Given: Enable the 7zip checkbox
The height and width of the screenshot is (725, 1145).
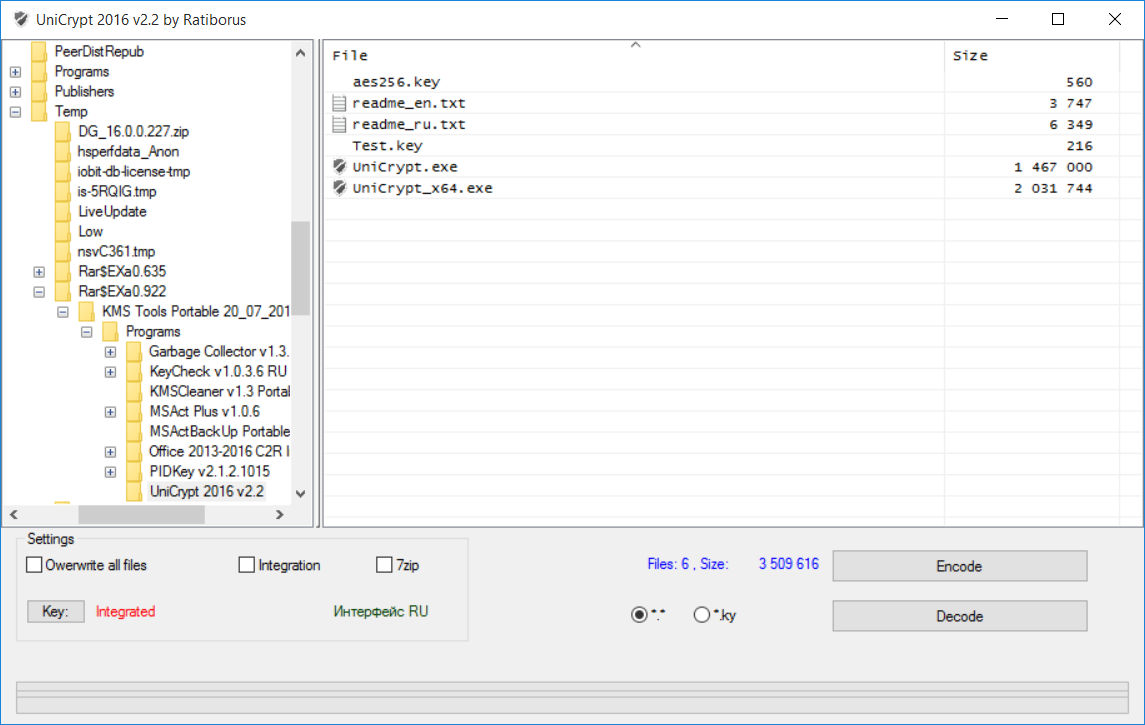Looking at the screenshot, I should (383, 564).
